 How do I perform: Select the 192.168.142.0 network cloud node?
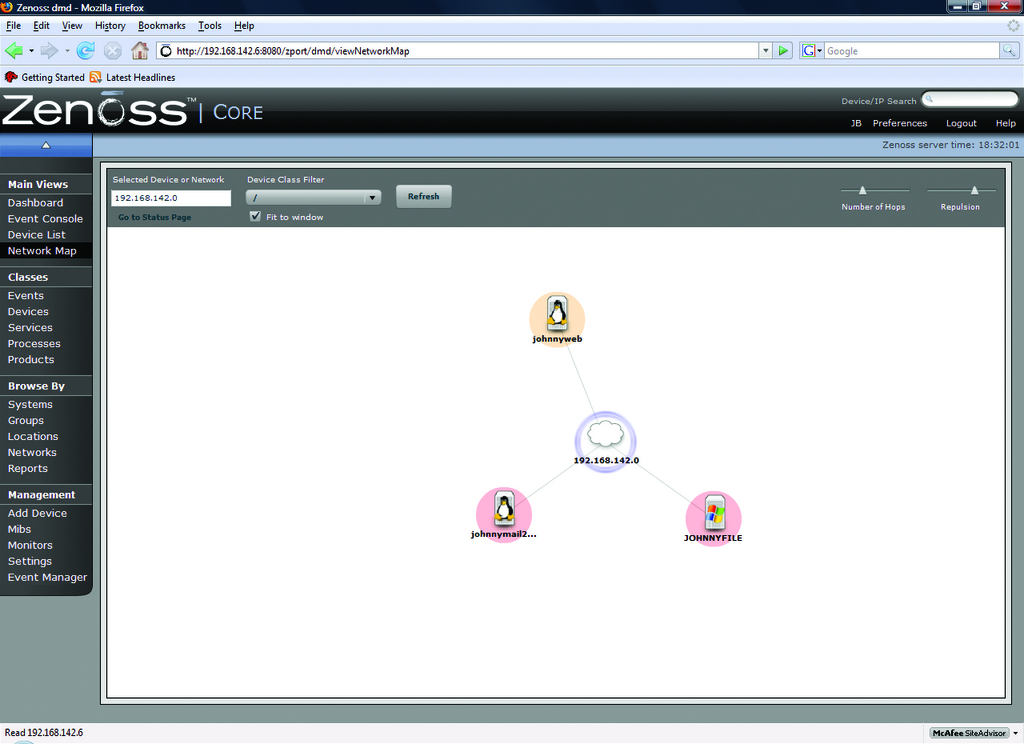click(x=605, y=435)
